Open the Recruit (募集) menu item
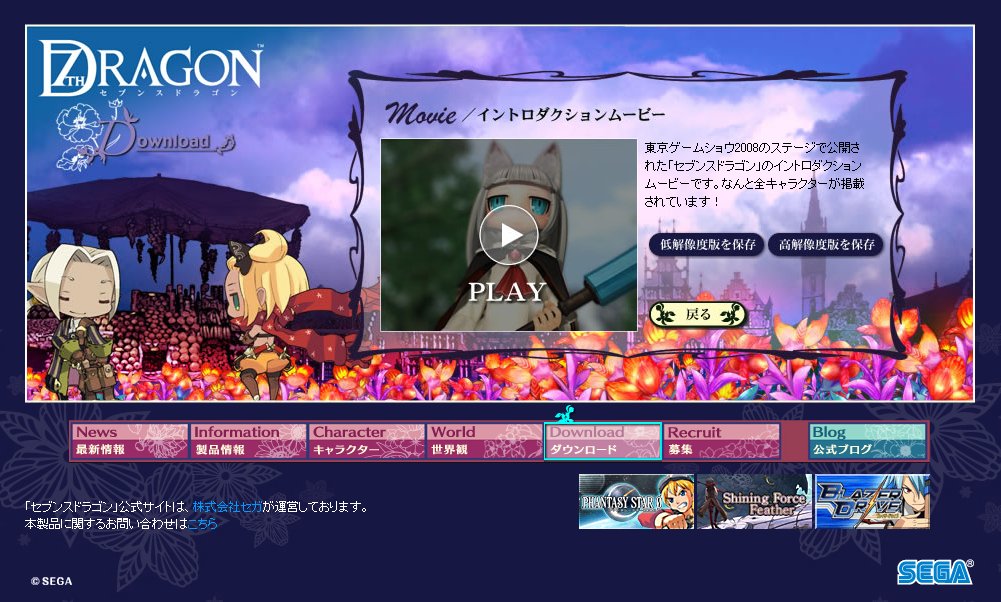The height and width of the screenshot is (602, 1001). click(722, 441)
